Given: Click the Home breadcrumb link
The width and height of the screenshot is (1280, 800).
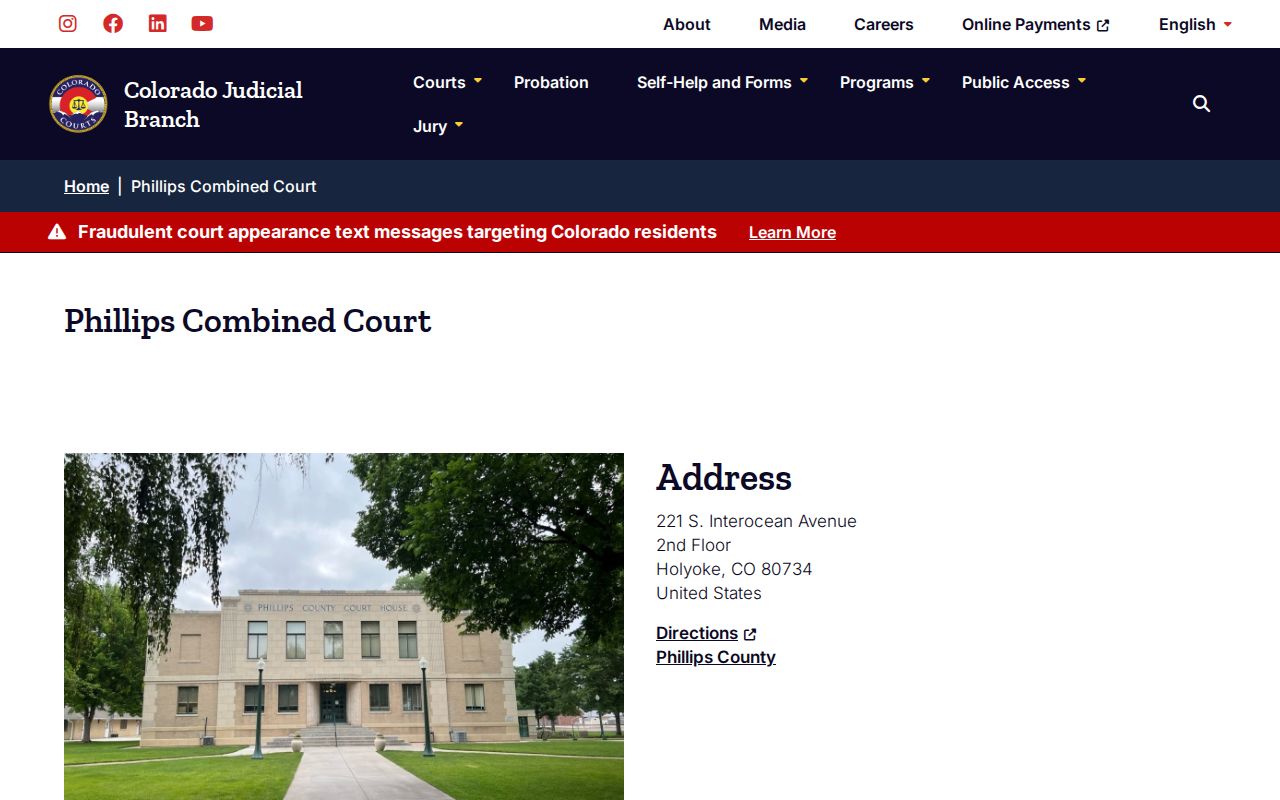Looking at the screenshot, I should [x=86, y=186].
